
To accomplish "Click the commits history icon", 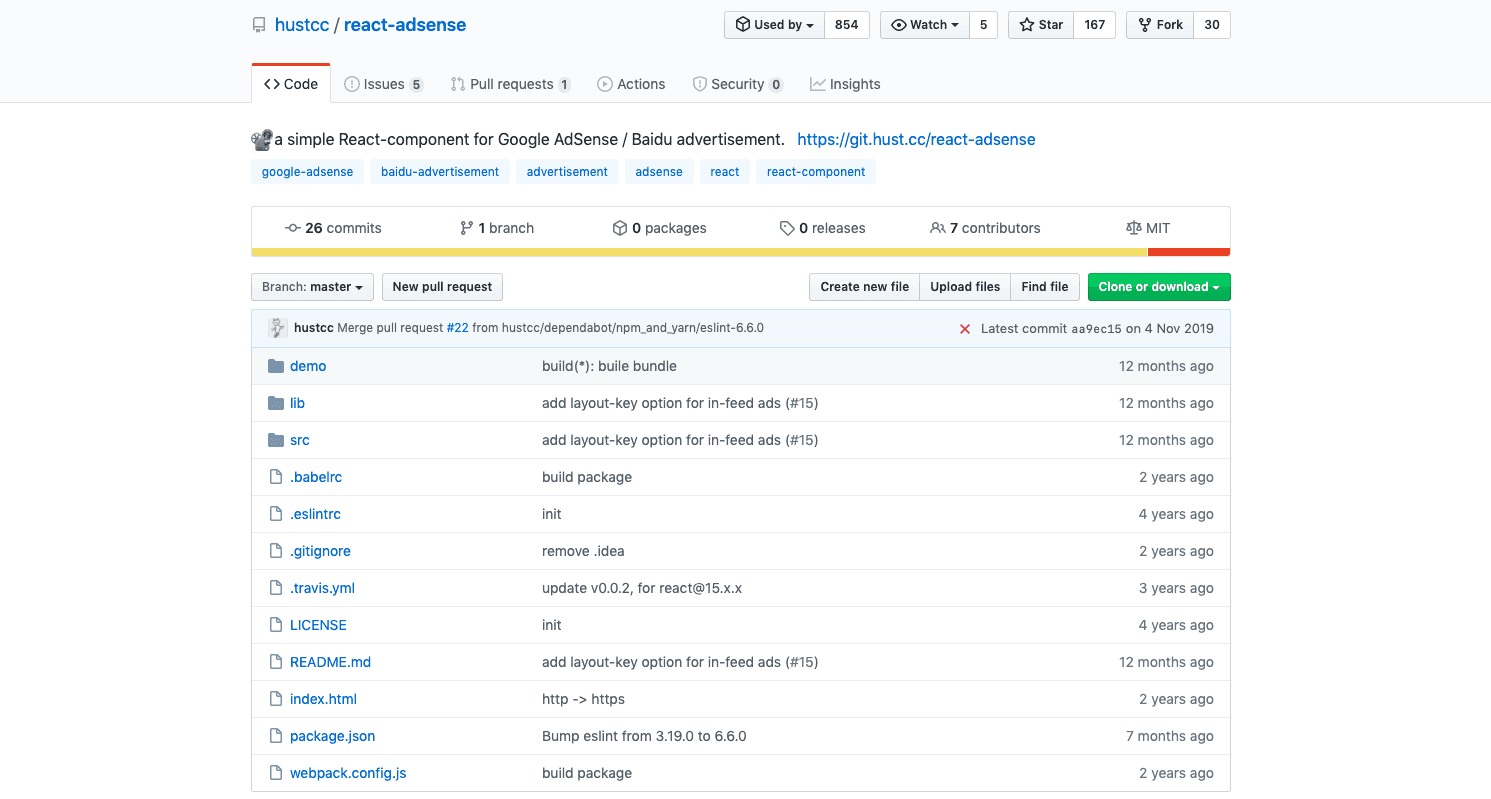I will (293, 228).
